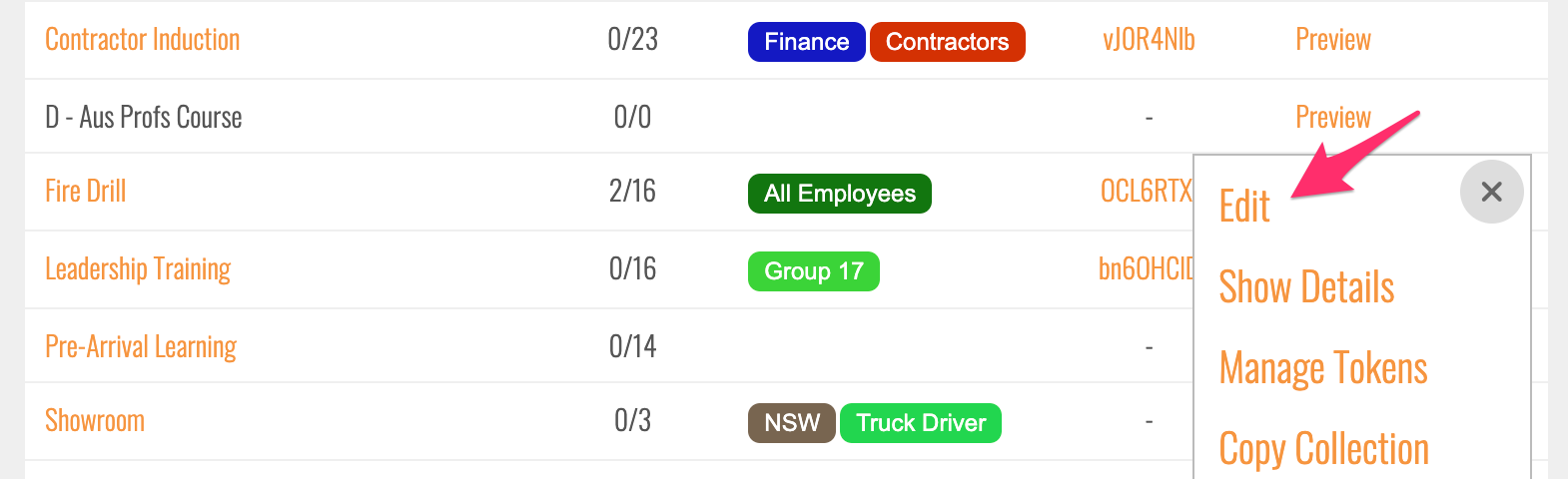Open Manage Tokens menu option
Screen dimensions: 1568x479
(x=1323, y=368)
